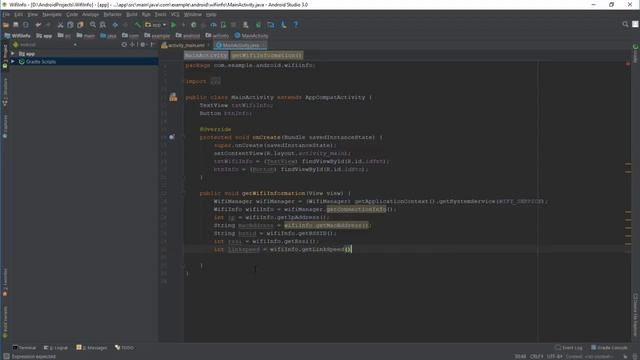Click the Cut scissors icon

click(x=60, y=25)
